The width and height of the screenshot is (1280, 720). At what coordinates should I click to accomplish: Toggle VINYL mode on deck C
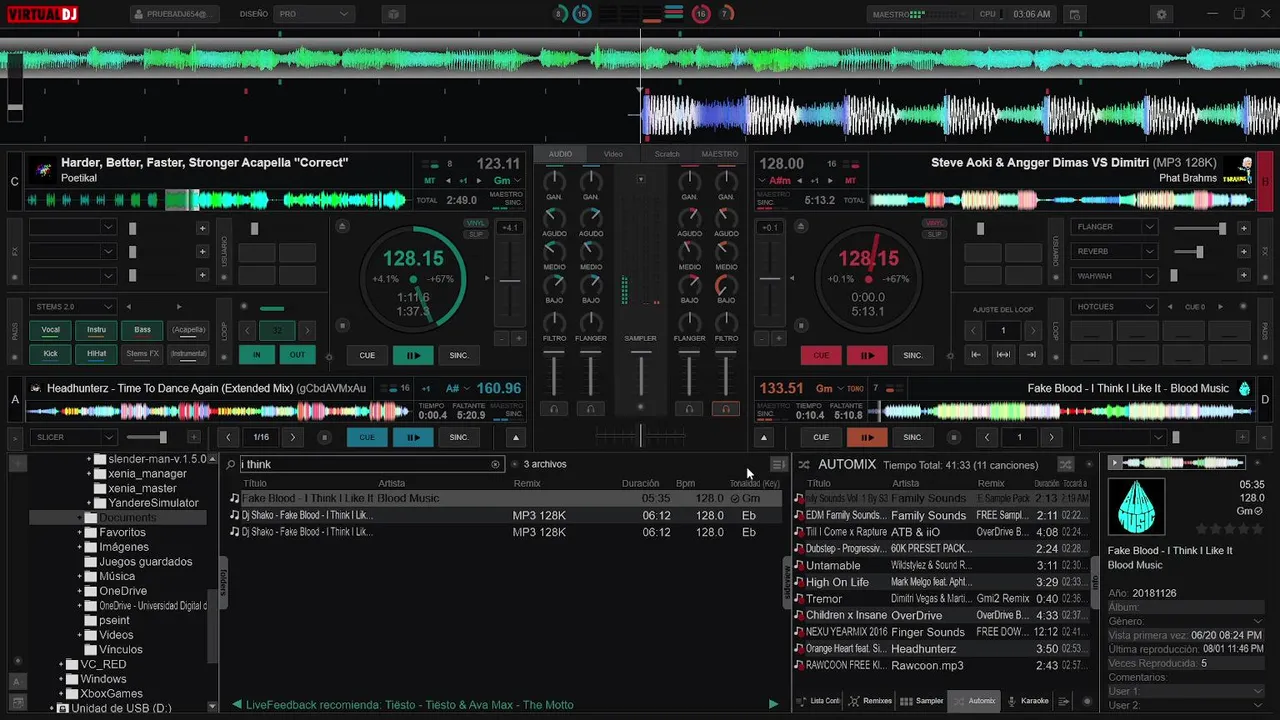[x=476, y=224]
